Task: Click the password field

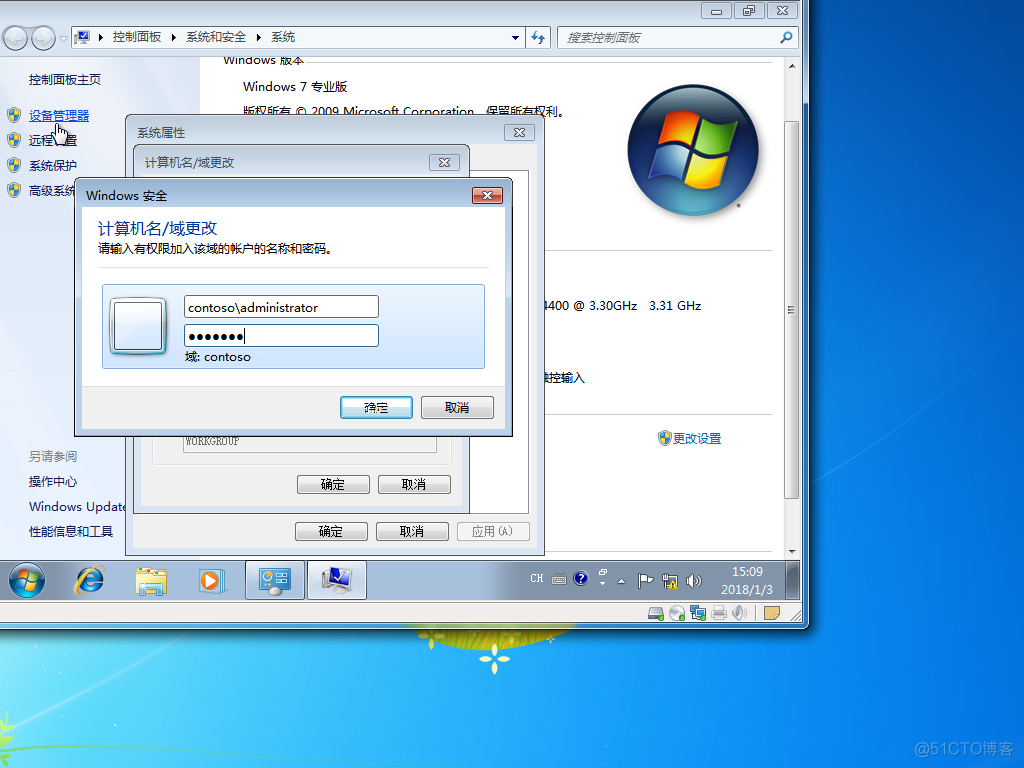Action: coord(281,336)
